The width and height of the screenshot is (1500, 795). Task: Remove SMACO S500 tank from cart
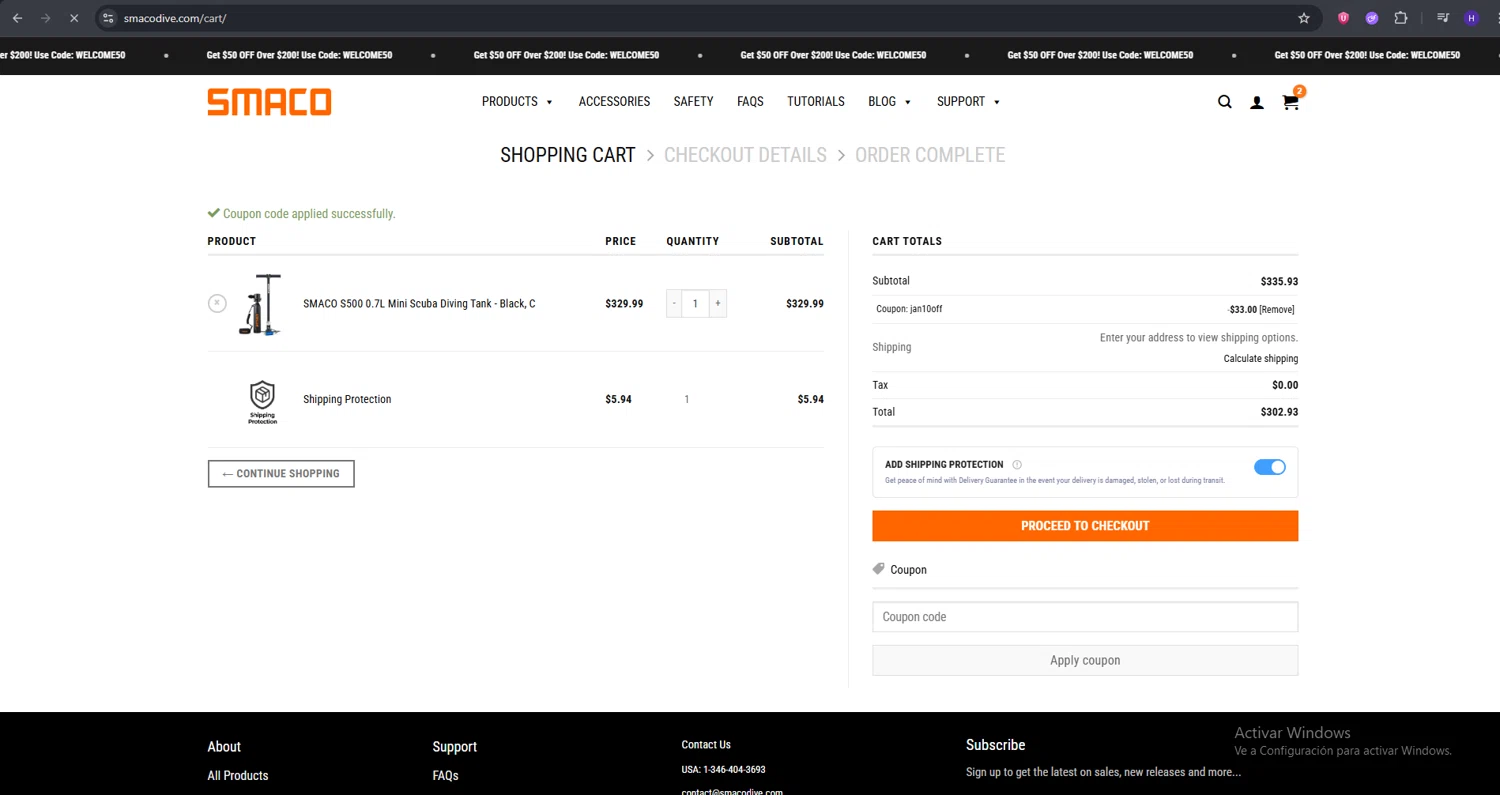point(217,303)
